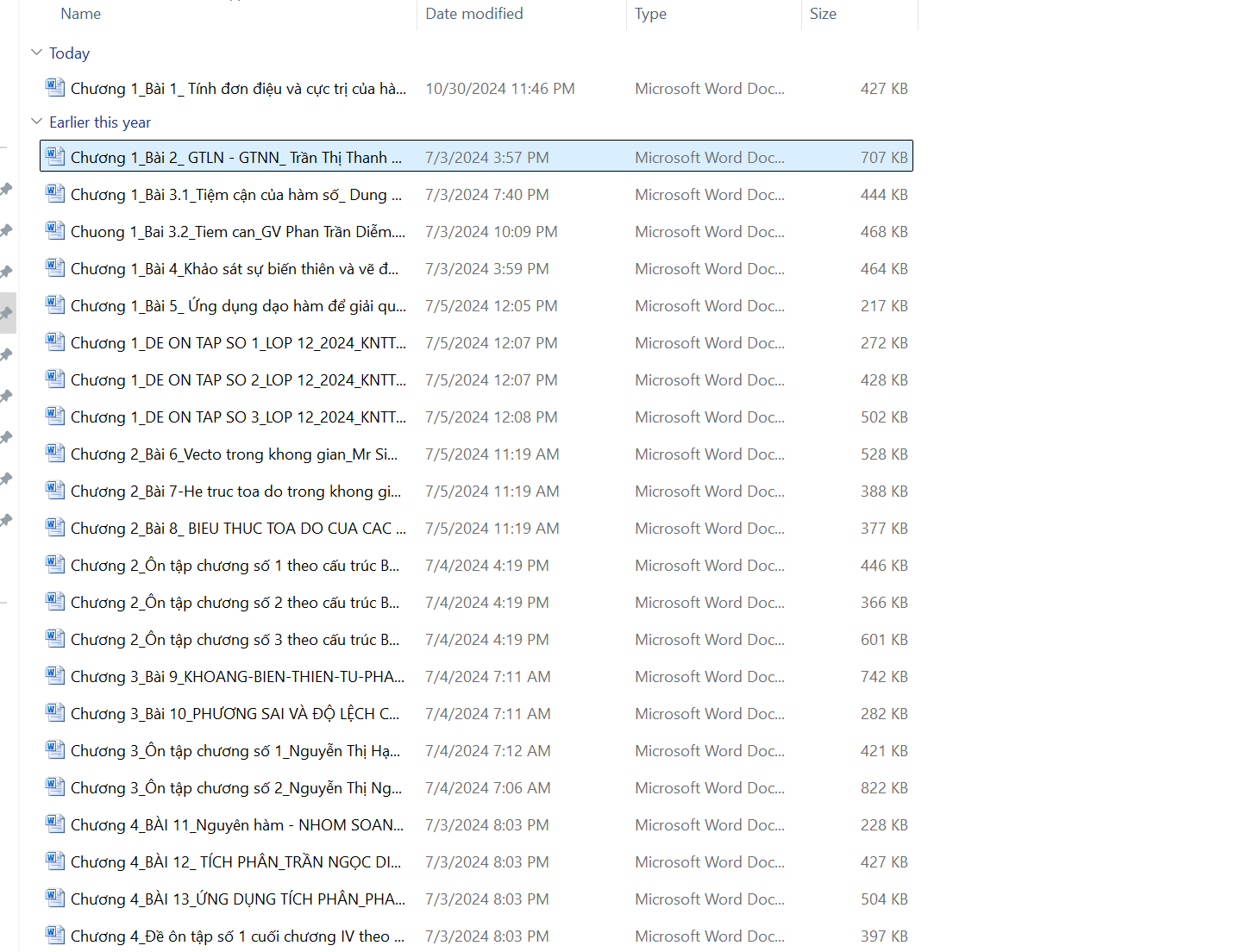1235x952 pixels.
Task: Click Word icon of Chương 2_Ôn tập chương số 3
Action: click(x=55, y=638)
